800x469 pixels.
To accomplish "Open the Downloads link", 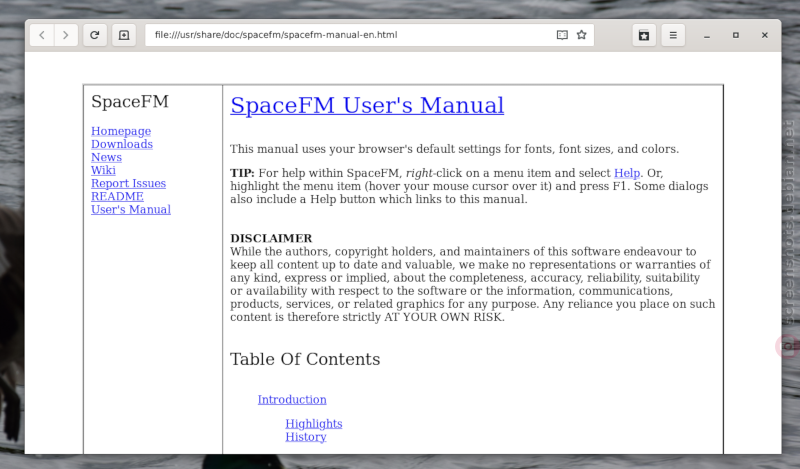I will coord(122,144).
